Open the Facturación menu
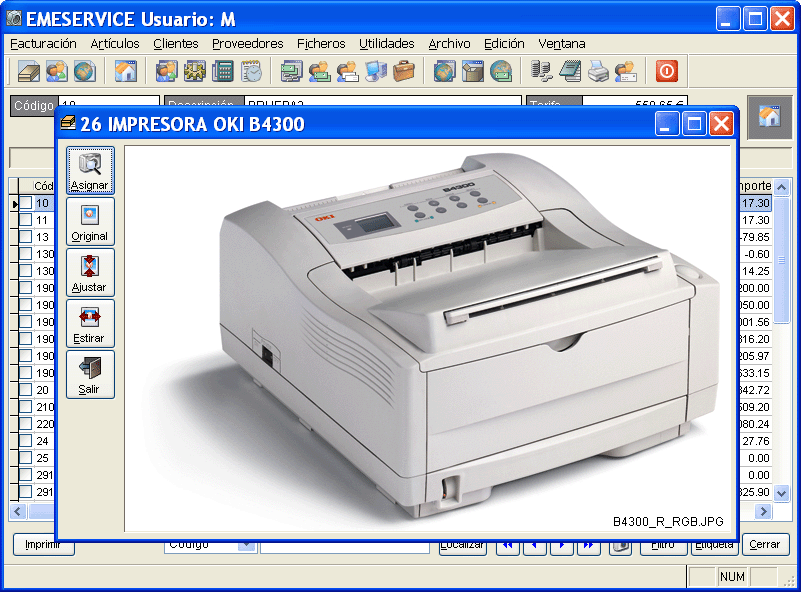 43,44
